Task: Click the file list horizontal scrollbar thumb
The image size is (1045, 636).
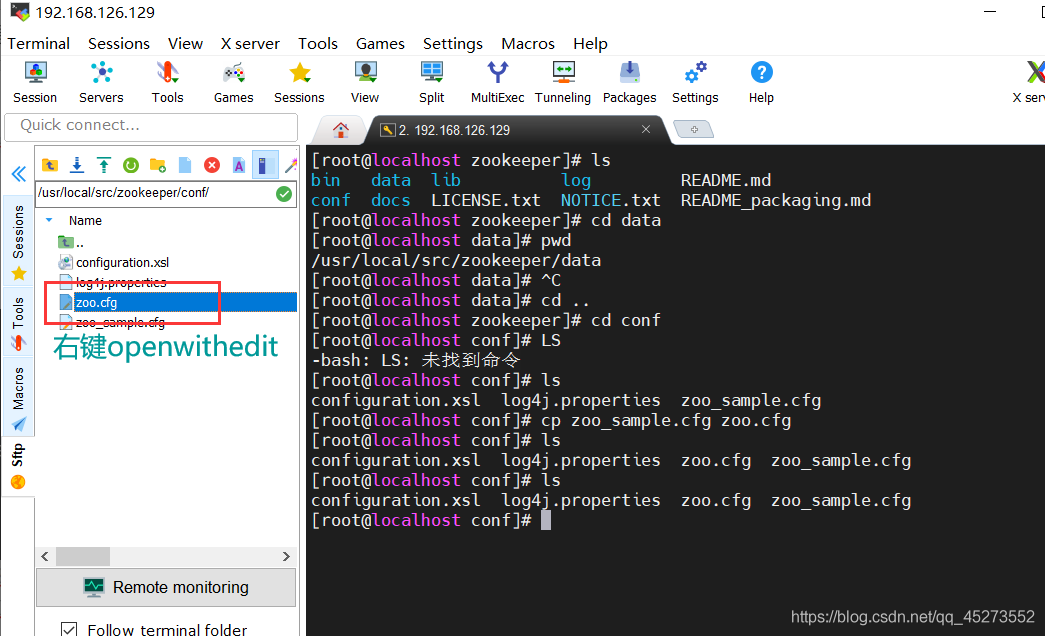Action: coord(83,556)
